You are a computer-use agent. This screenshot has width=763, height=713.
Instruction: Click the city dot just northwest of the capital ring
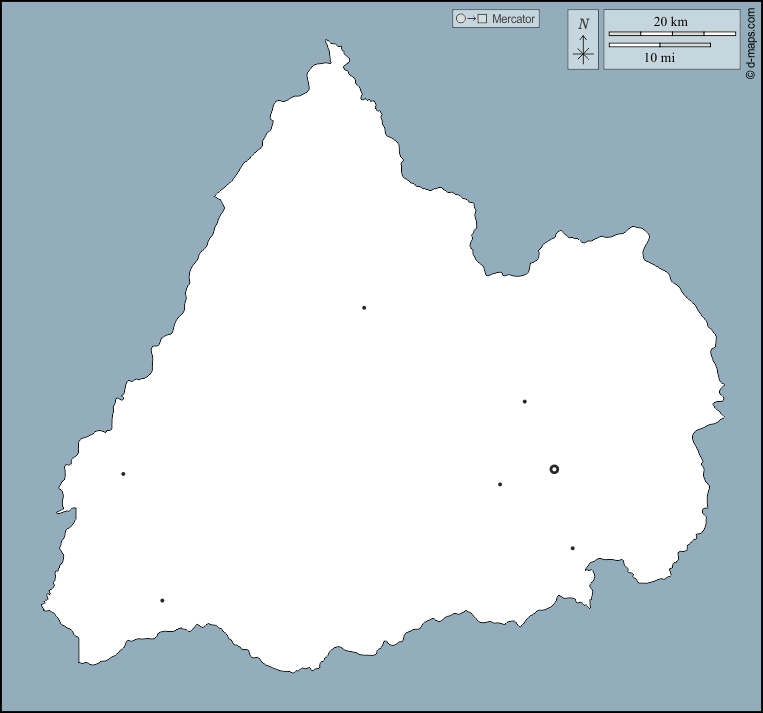tap(524, 402)
